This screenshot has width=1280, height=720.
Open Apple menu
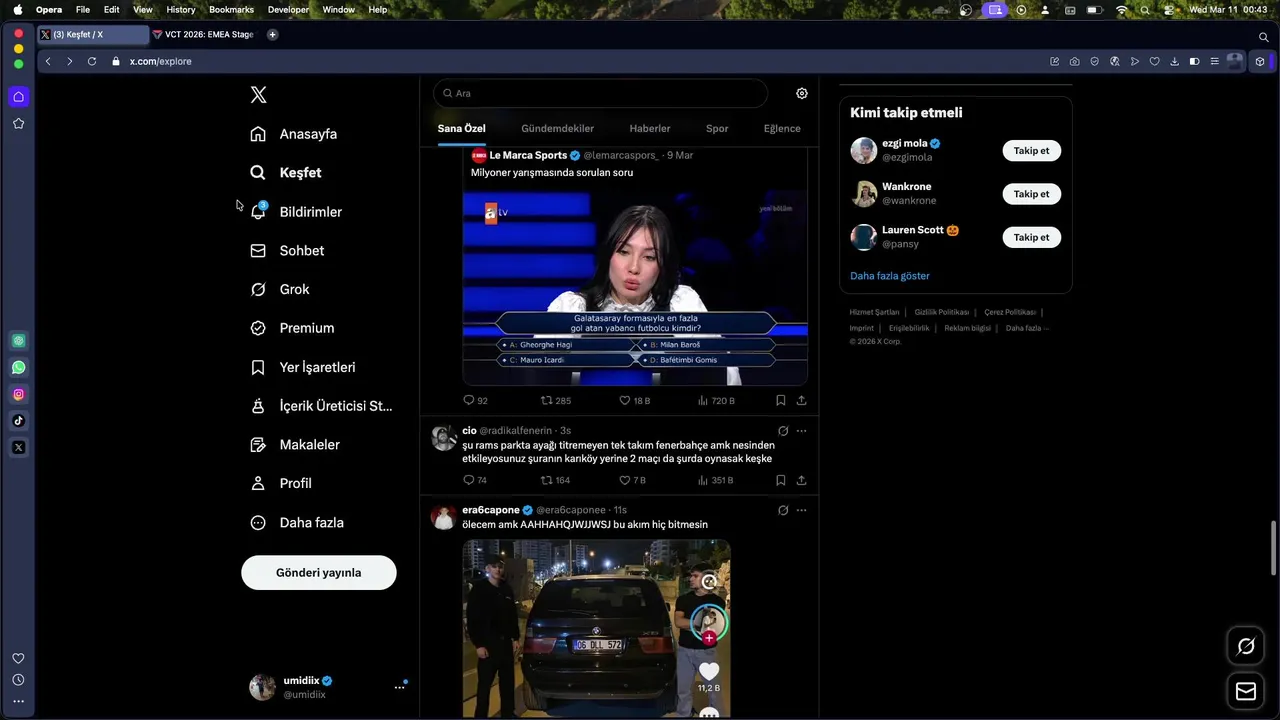[17, 9]
